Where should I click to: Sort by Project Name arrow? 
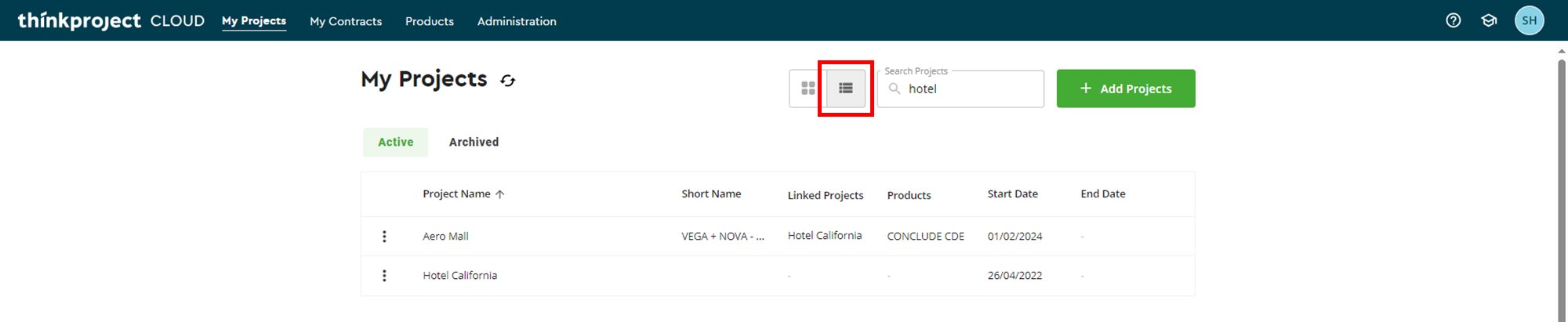[500, 194]
